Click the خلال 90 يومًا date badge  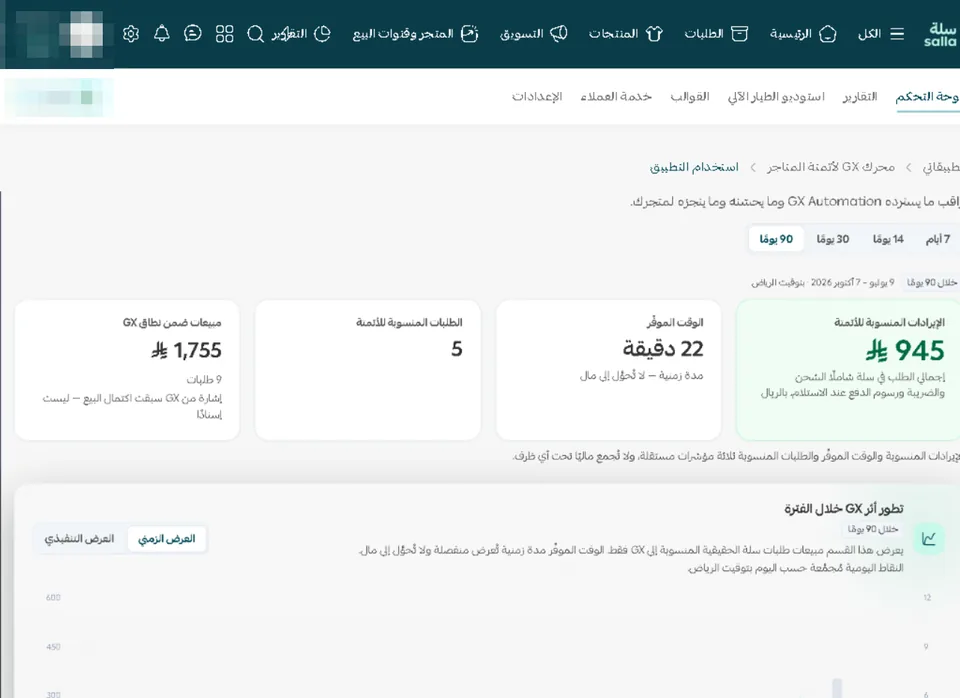pos(932,282)
